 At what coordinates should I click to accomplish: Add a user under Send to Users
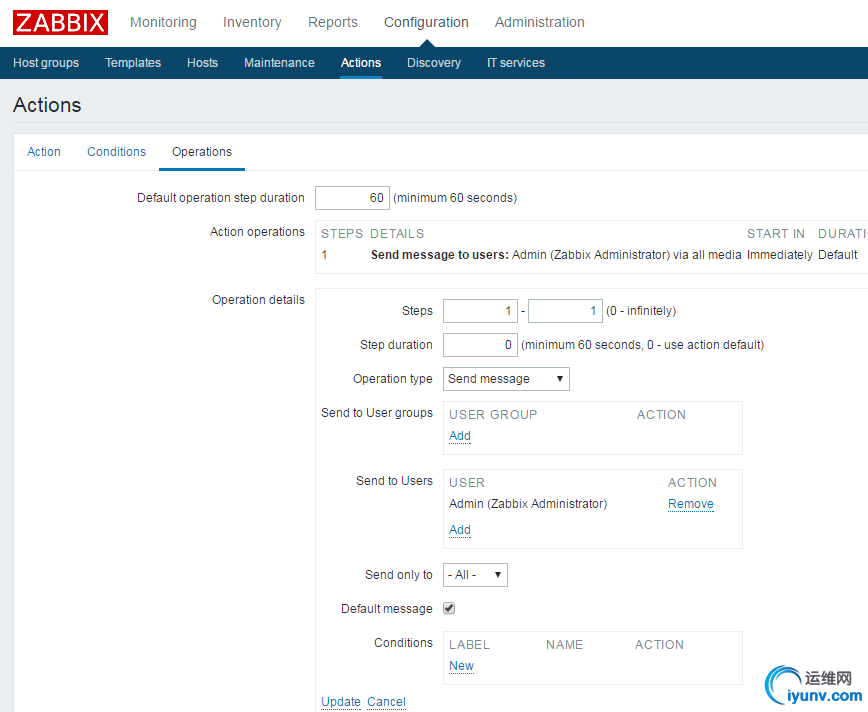tap(459, 530)
